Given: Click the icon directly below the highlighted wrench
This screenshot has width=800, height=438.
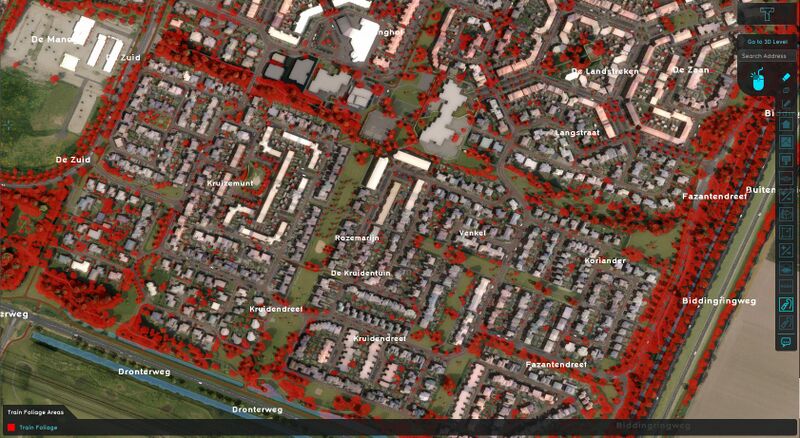Looking at the screenshot, I should coord(786,323).
